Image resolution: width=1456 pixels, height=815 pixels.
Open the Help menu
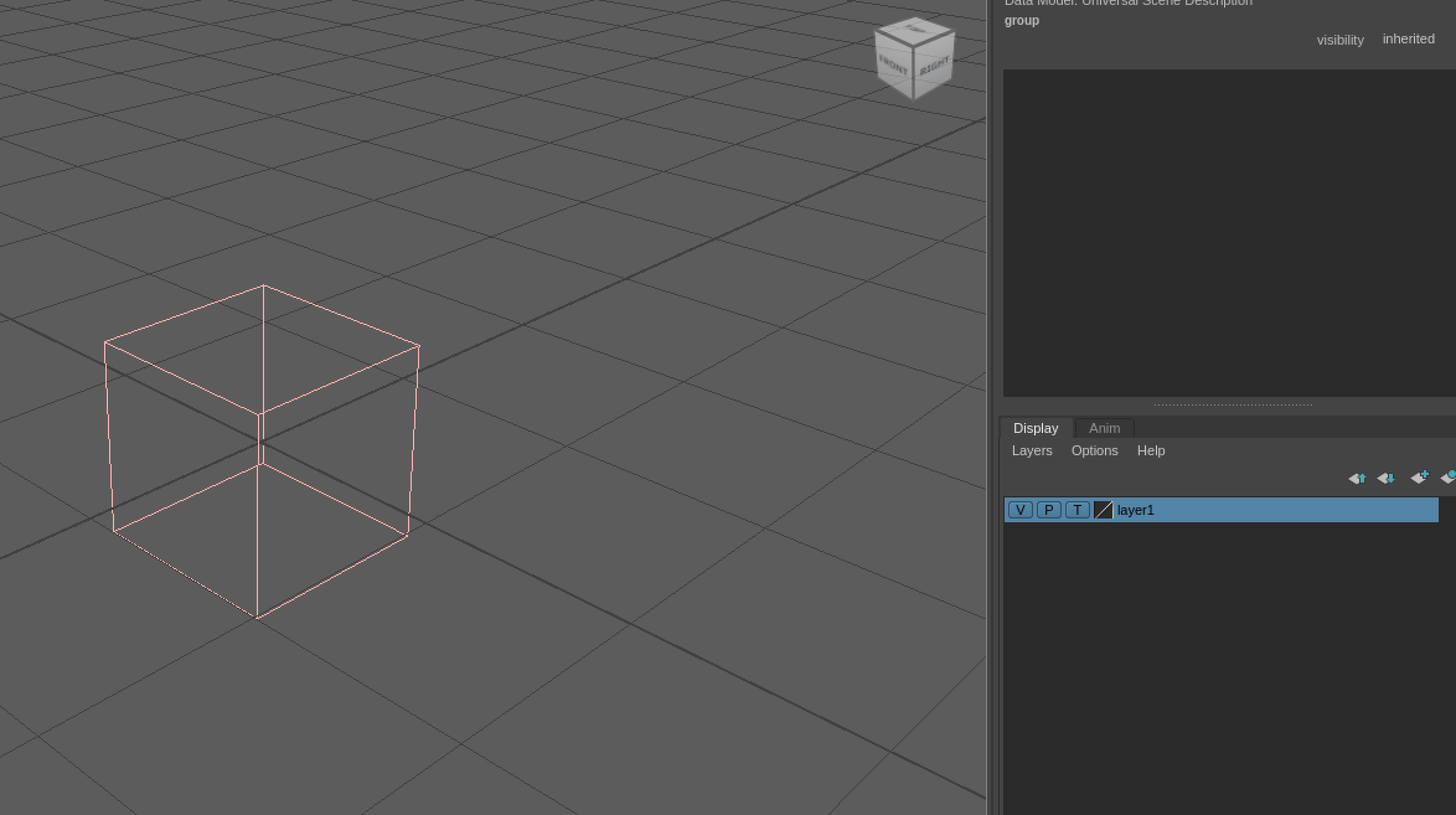click(1151, 451)
